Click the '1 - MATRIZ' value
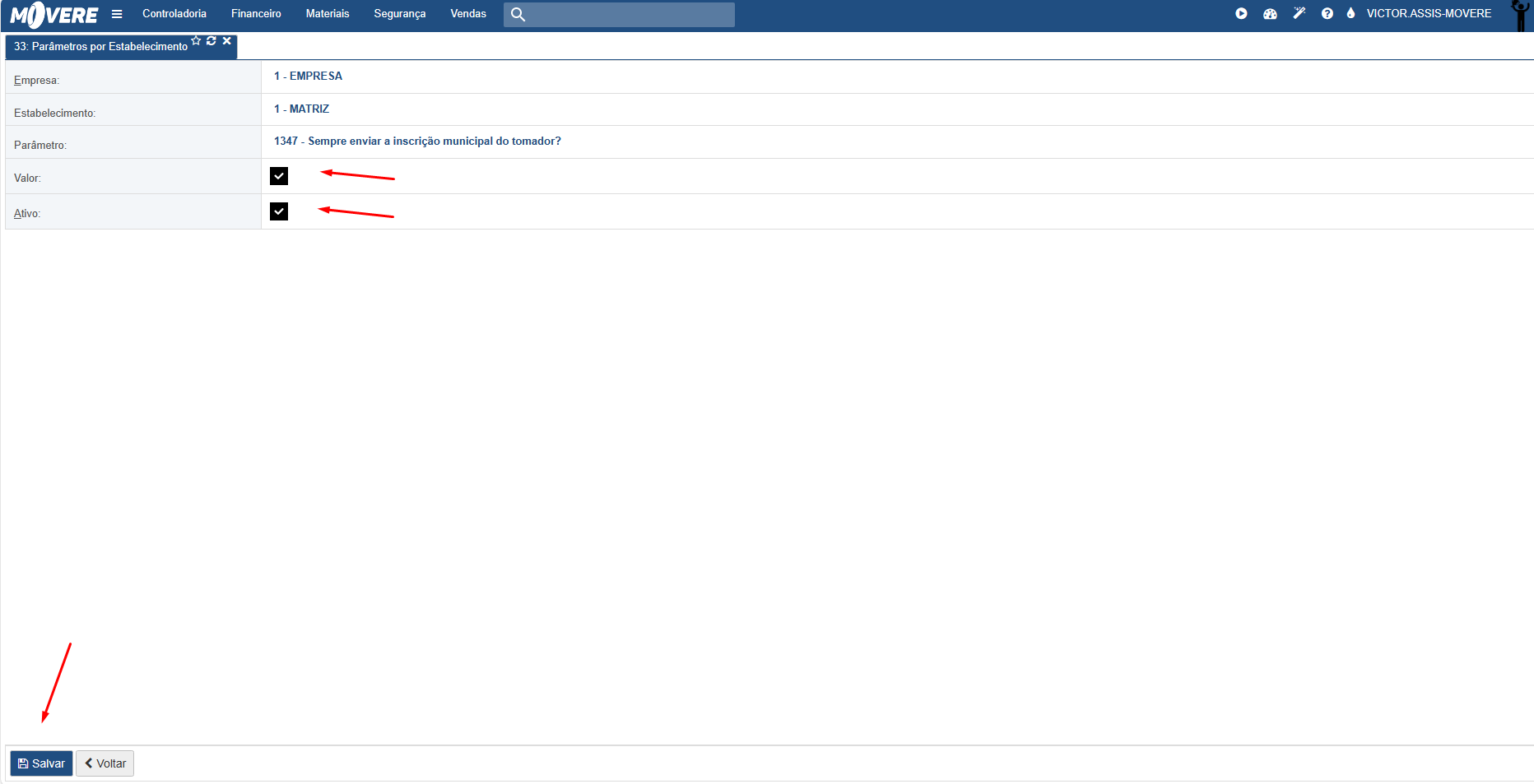 point(301,109)
